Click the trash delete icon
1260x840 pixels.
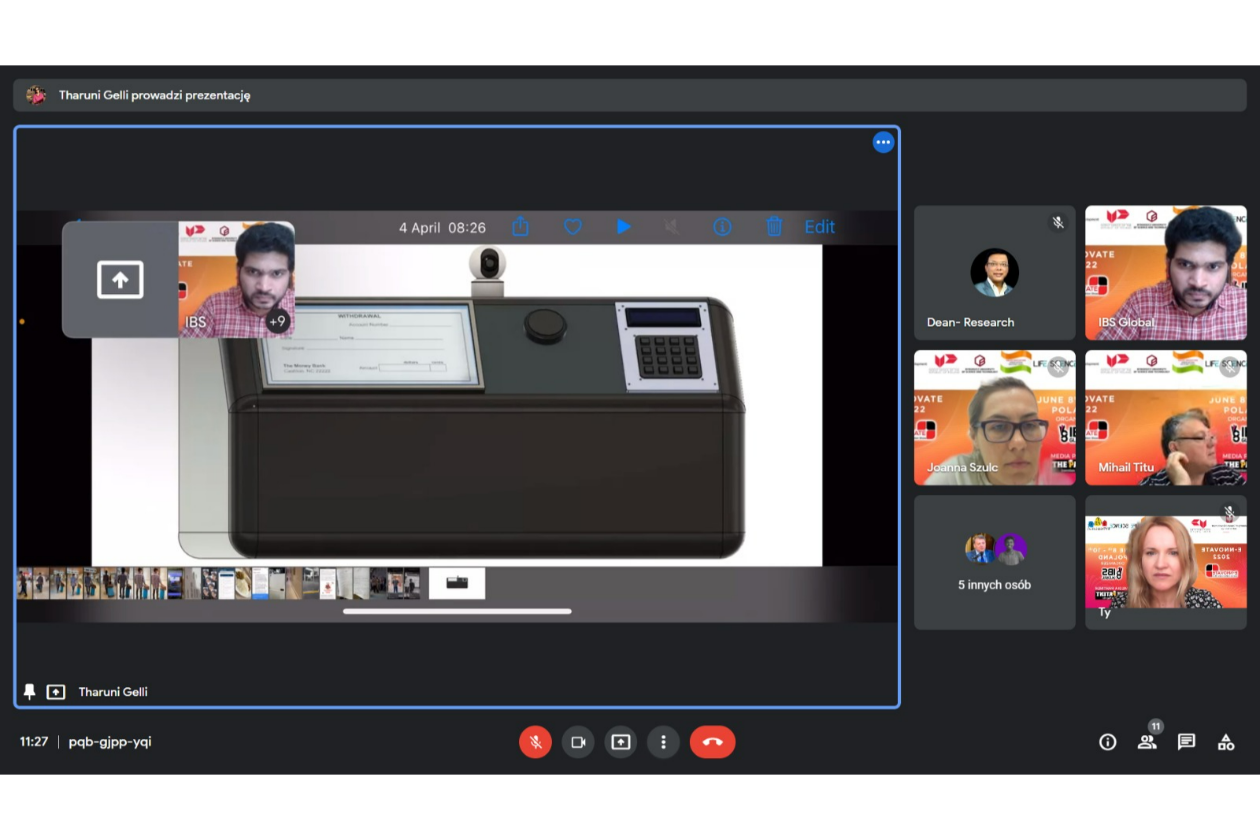774,227
